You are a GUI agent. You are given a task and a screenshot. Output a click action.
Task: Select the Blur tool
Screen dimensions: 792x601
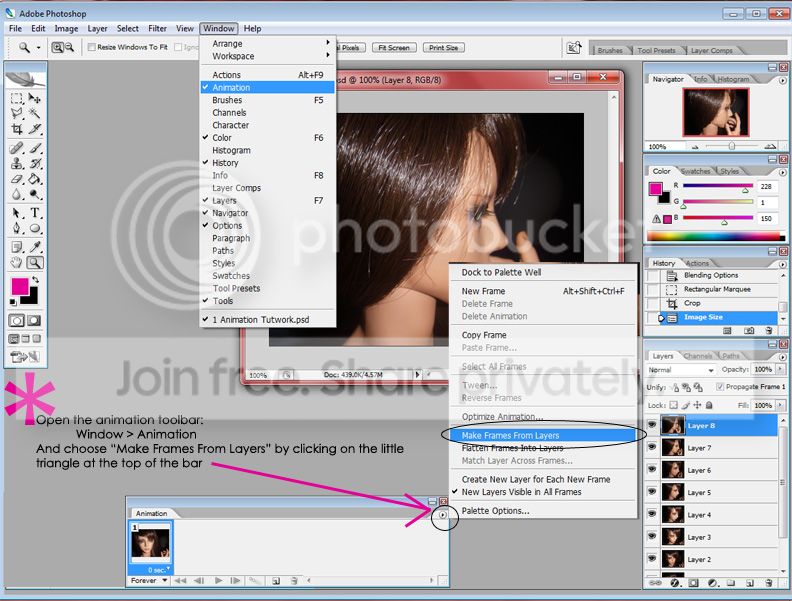(17, 194)
